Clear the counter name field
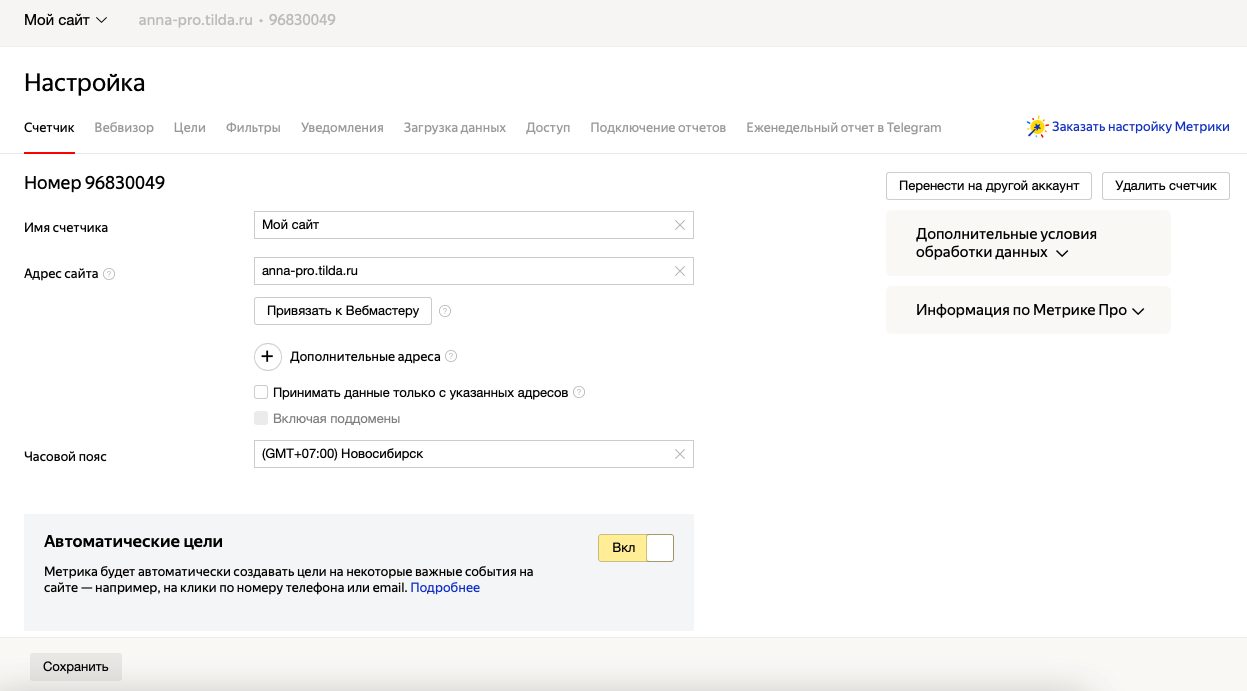The height and width of the screenshot is (691, 1247). point(680,225)
